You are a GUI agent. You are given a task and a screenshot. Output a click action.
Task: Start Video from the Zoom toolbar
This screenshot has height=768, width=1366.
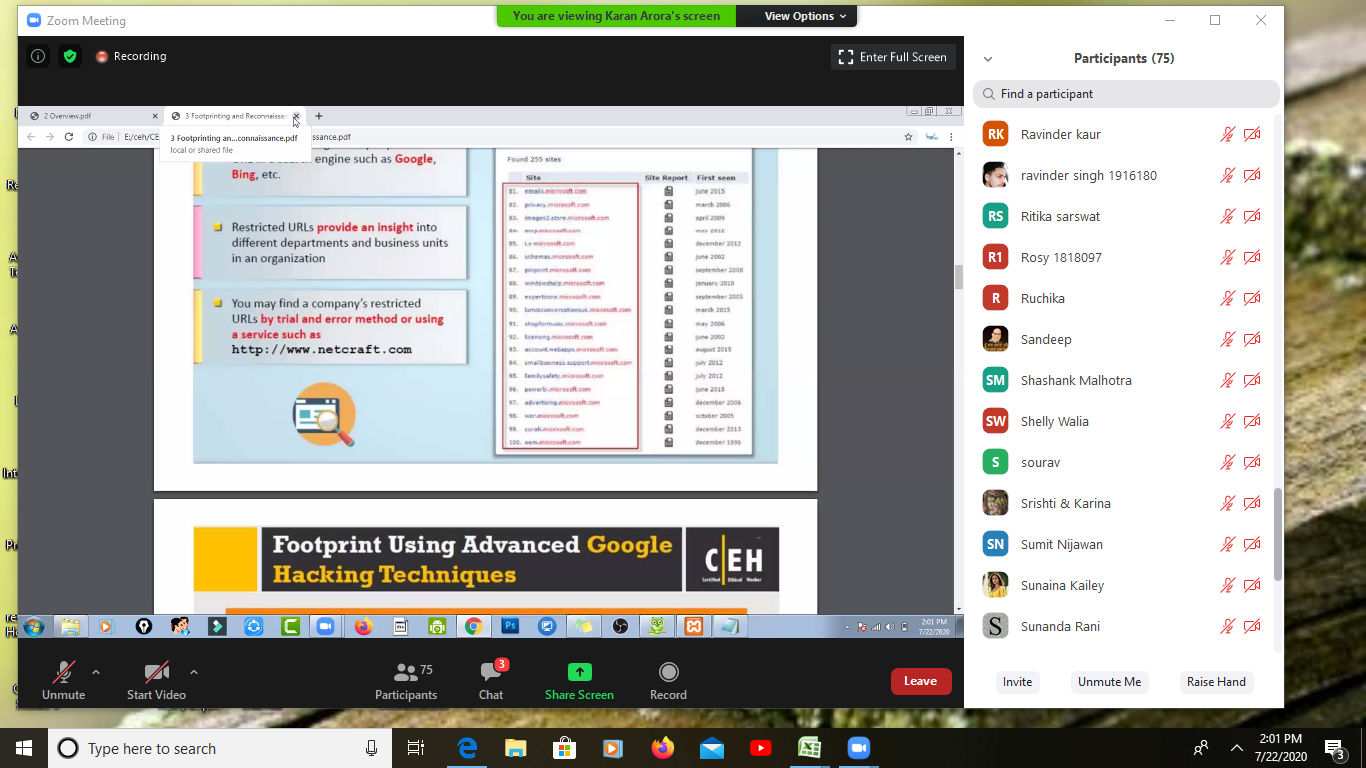[x=156, y=681]
